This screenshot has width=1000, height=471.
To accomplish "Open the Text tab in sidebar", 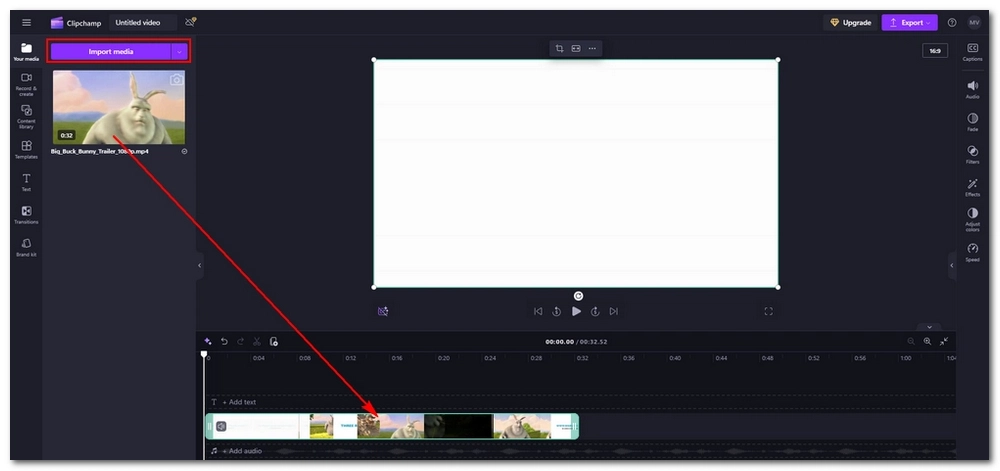I will [26, 182].
